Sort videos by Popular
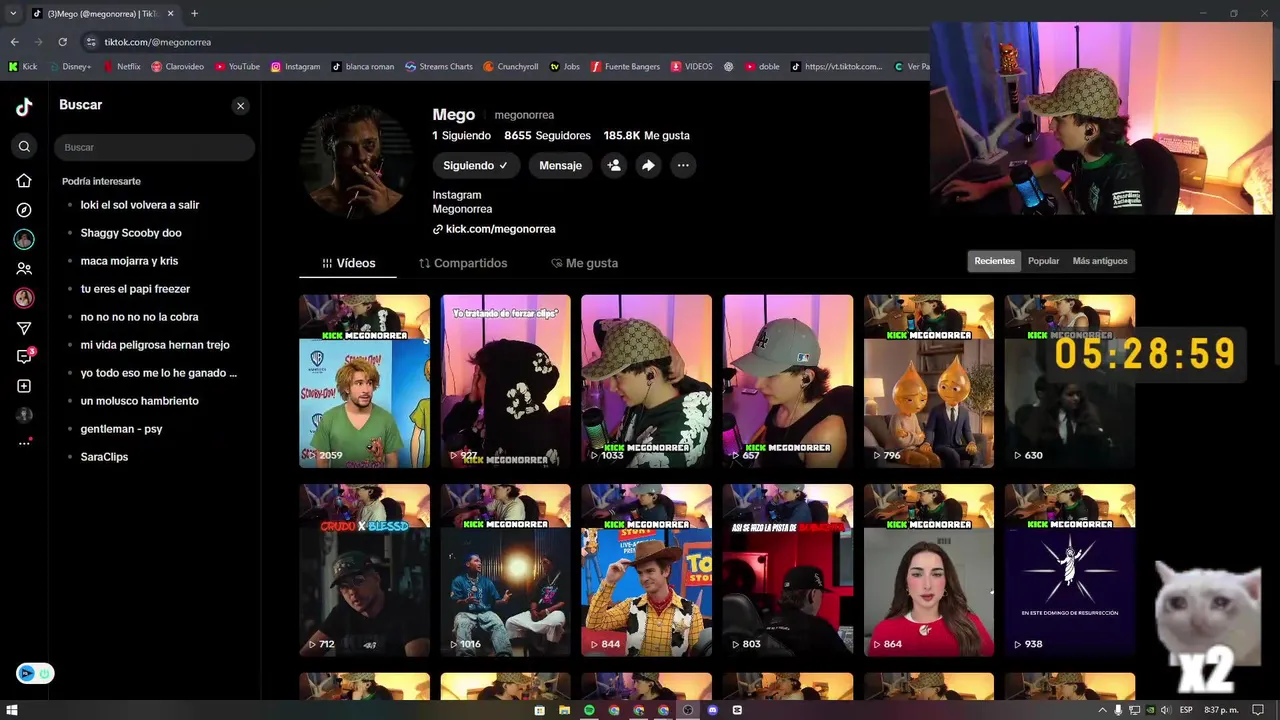1280x720 pixels. click(x=1043, y=261)
